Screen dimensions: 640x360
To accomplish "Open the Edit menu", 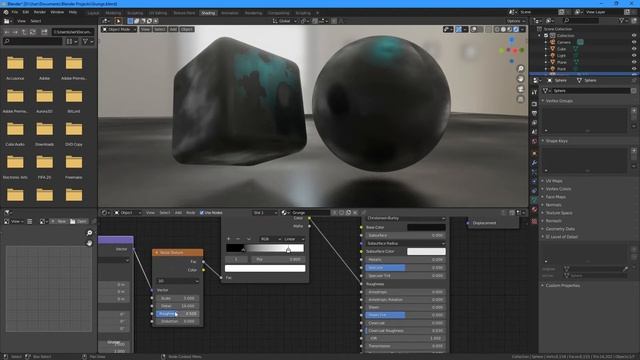I will pos(26,12).
